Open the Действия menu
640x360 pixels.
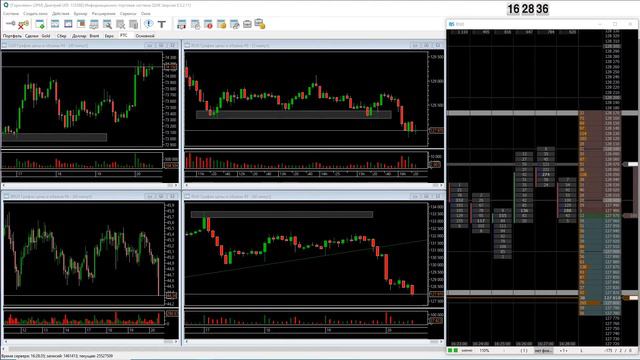click(x=61, y=13)
